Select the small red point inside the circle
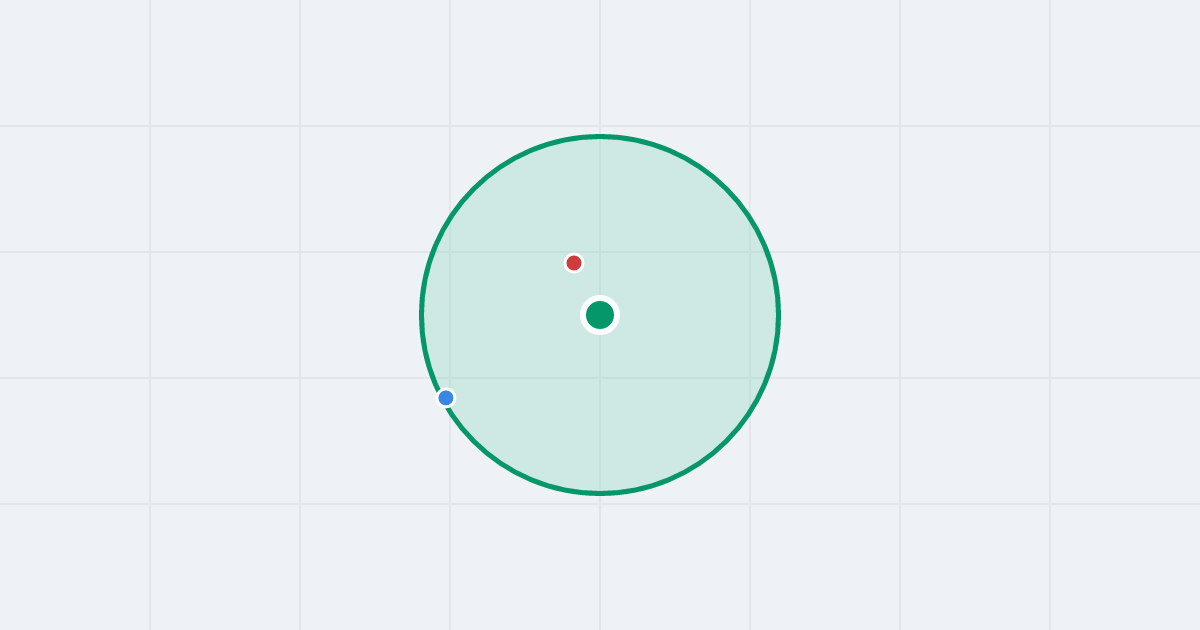Viewport: 1200px width, 630px height. point(574,263)
